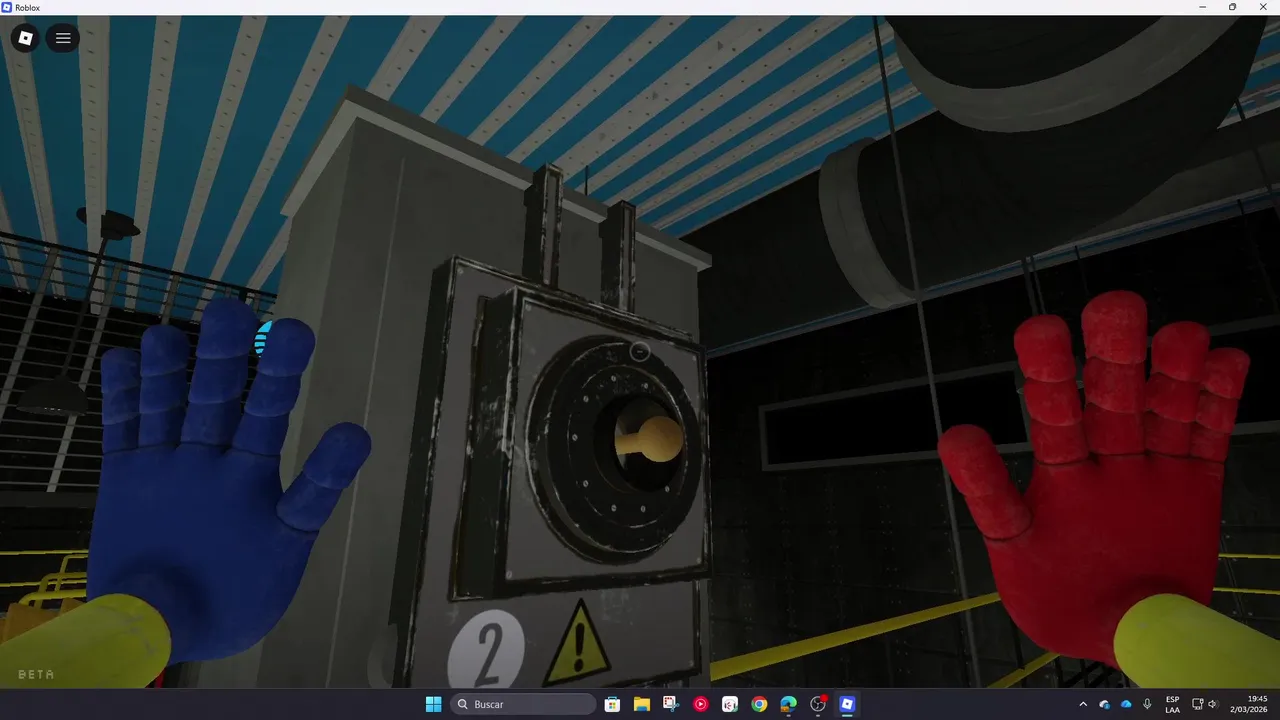Click the microphone tray icon
The height and width of the screenshot is (720, 1280).
coord(1147,704)
